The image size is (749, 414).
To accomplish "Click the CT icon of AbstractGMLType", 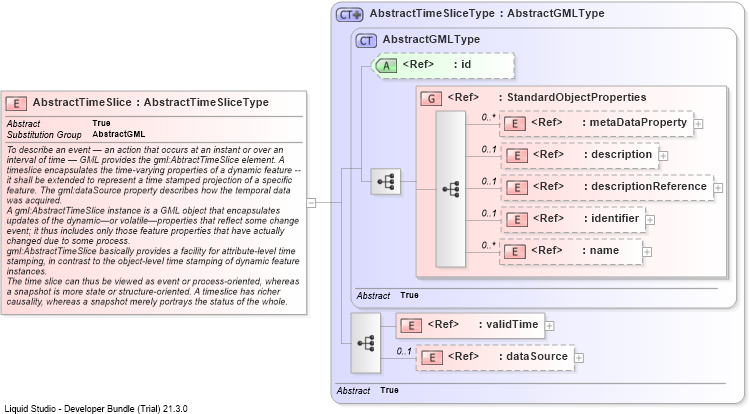I will (x=366, y=41).
